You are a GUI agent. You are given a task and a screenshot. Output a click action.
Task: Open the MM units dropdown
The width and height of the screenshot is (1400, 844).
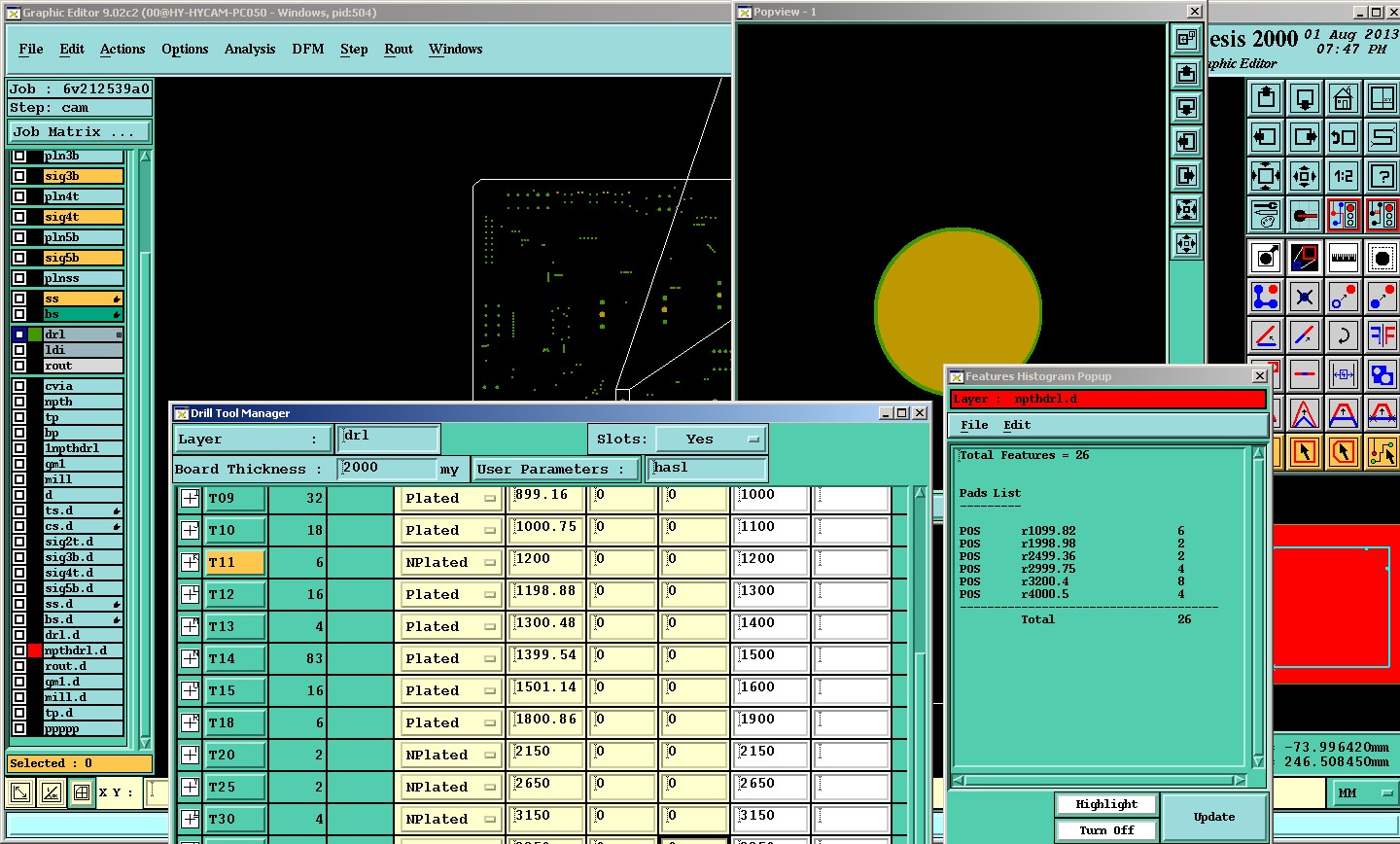click(1364, 793)
